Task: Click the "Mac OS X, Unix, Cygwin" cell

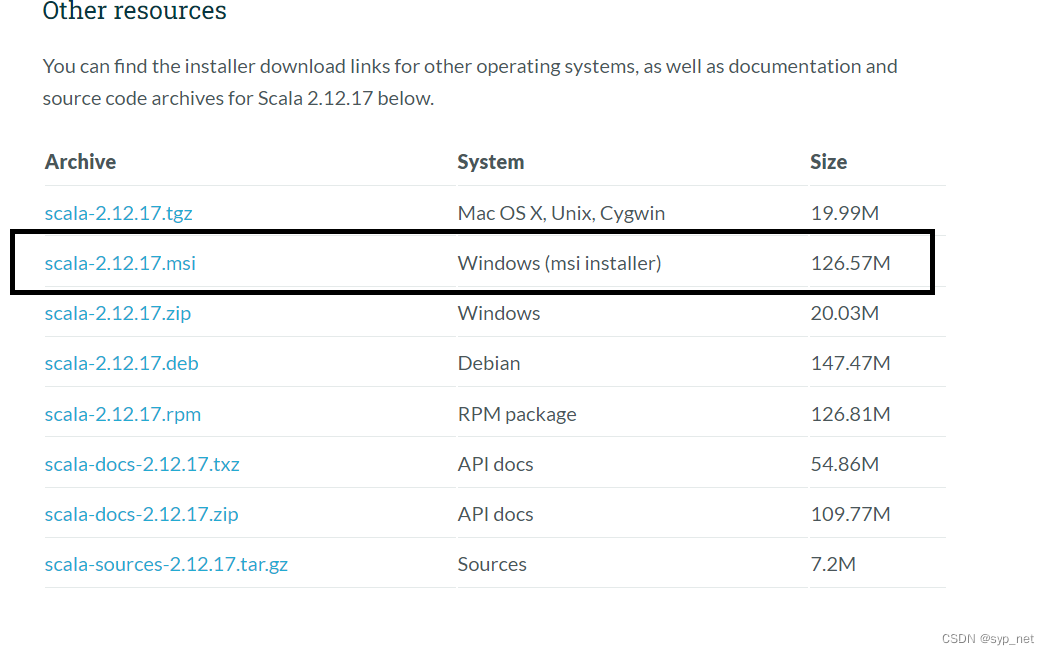Action: [561, 213]
